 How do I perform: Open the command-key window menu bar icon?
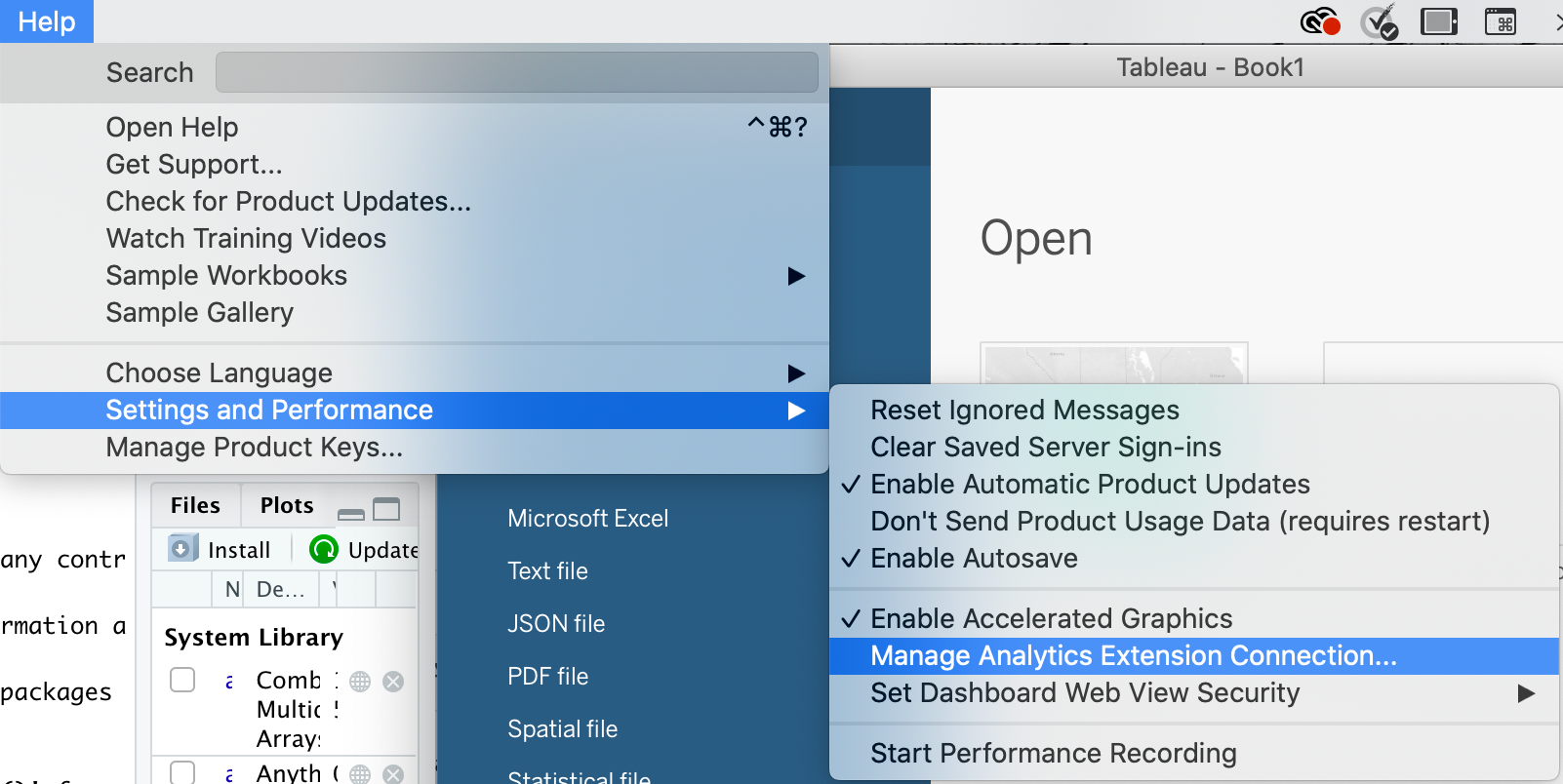click(x=1501, y=20)
